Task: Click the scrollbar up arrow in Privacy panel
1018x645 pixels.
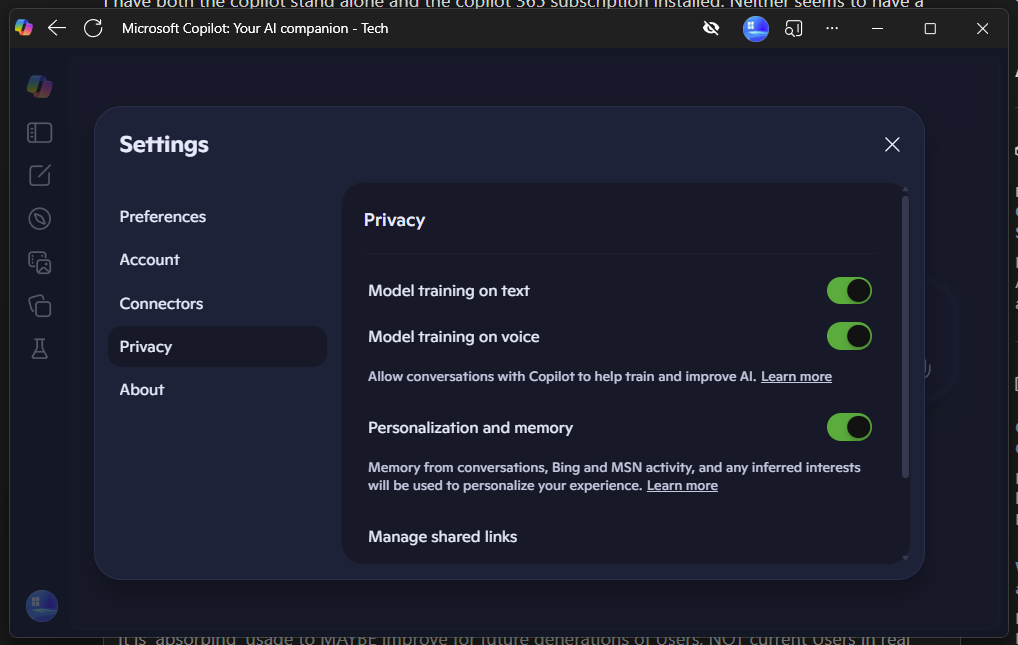Action: coord(905,190)
